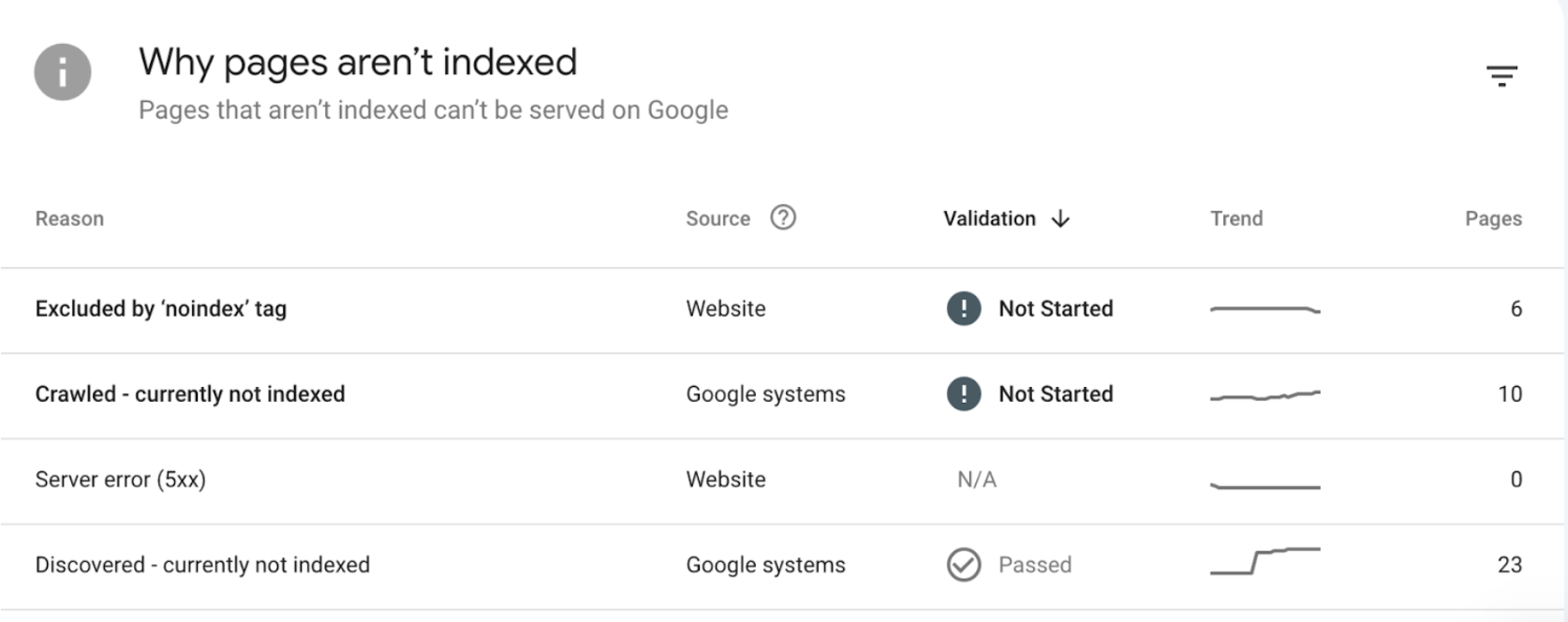Viewport: 1568px width, 622px height.
Task: Sort table by Validation column header
Action: tap(989, 219)
